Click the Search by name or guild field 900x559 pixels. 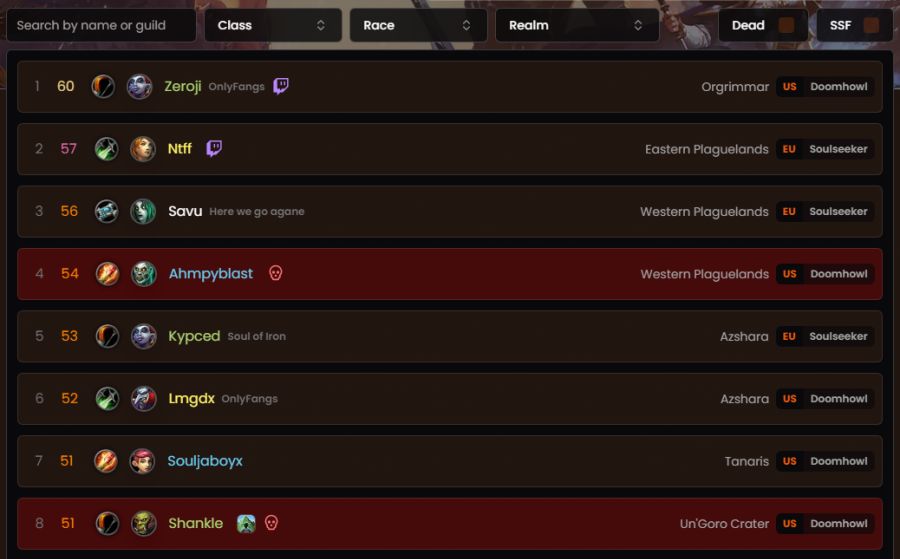(101, 25)
